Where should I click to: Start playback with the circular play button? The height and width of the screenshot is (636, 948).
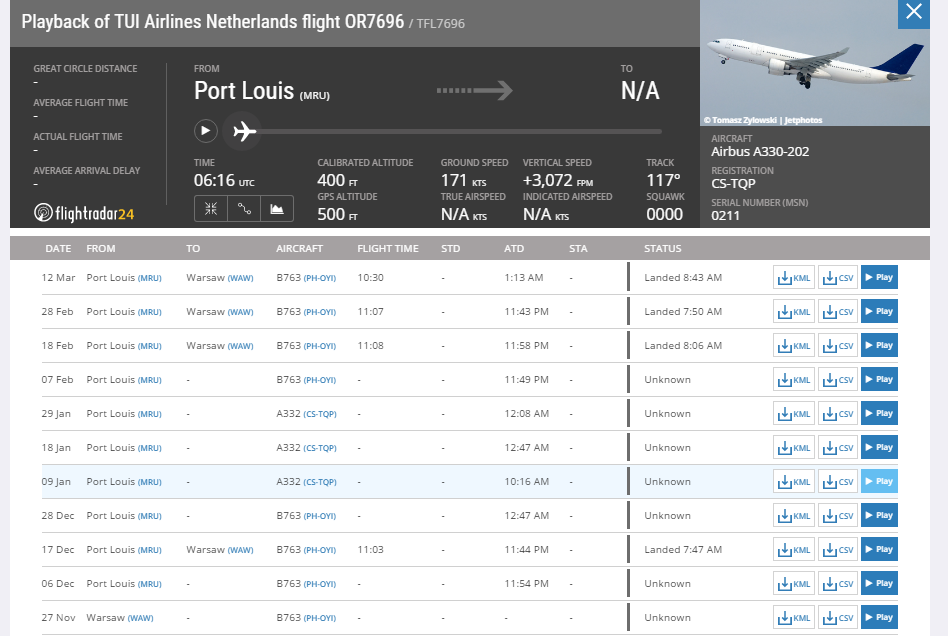[x=206, y=131]
